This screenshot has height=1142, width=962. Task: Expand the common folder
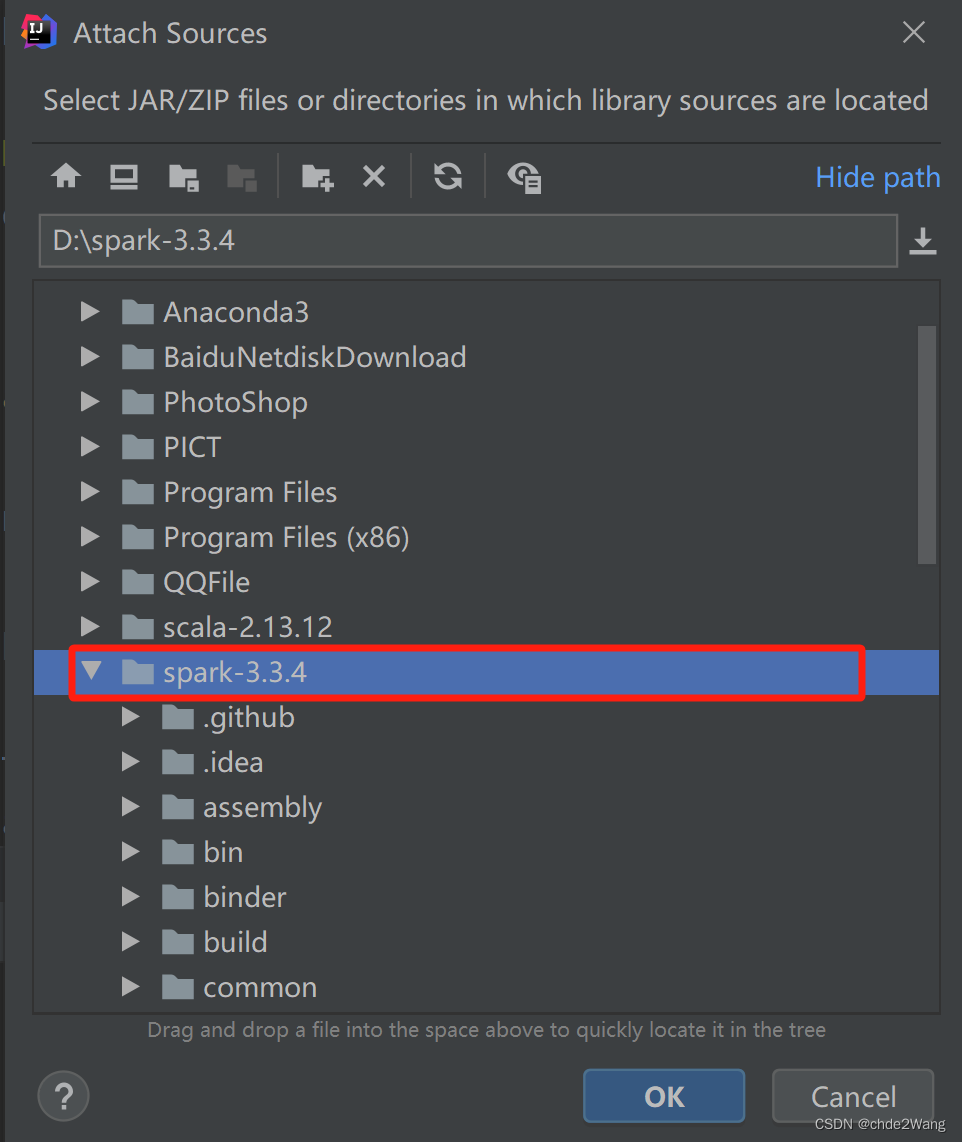(x=131, y=987)
